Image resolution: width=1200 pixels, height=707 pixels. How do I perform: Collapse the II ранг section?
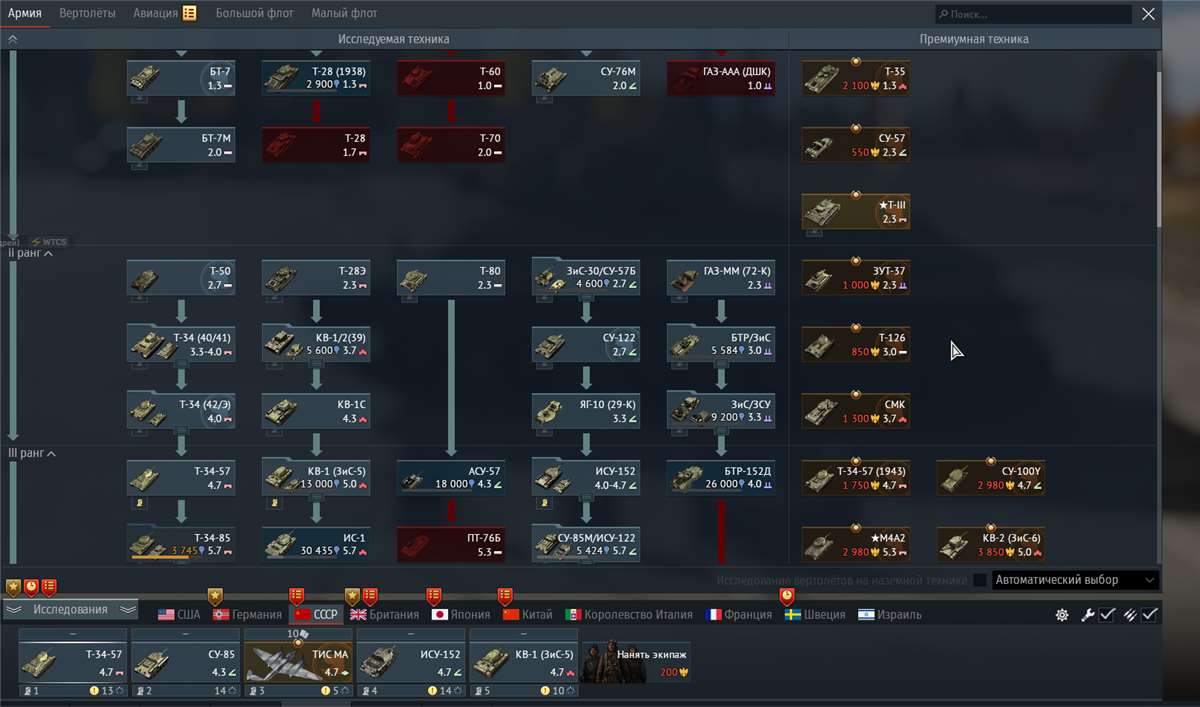[32, 252]
